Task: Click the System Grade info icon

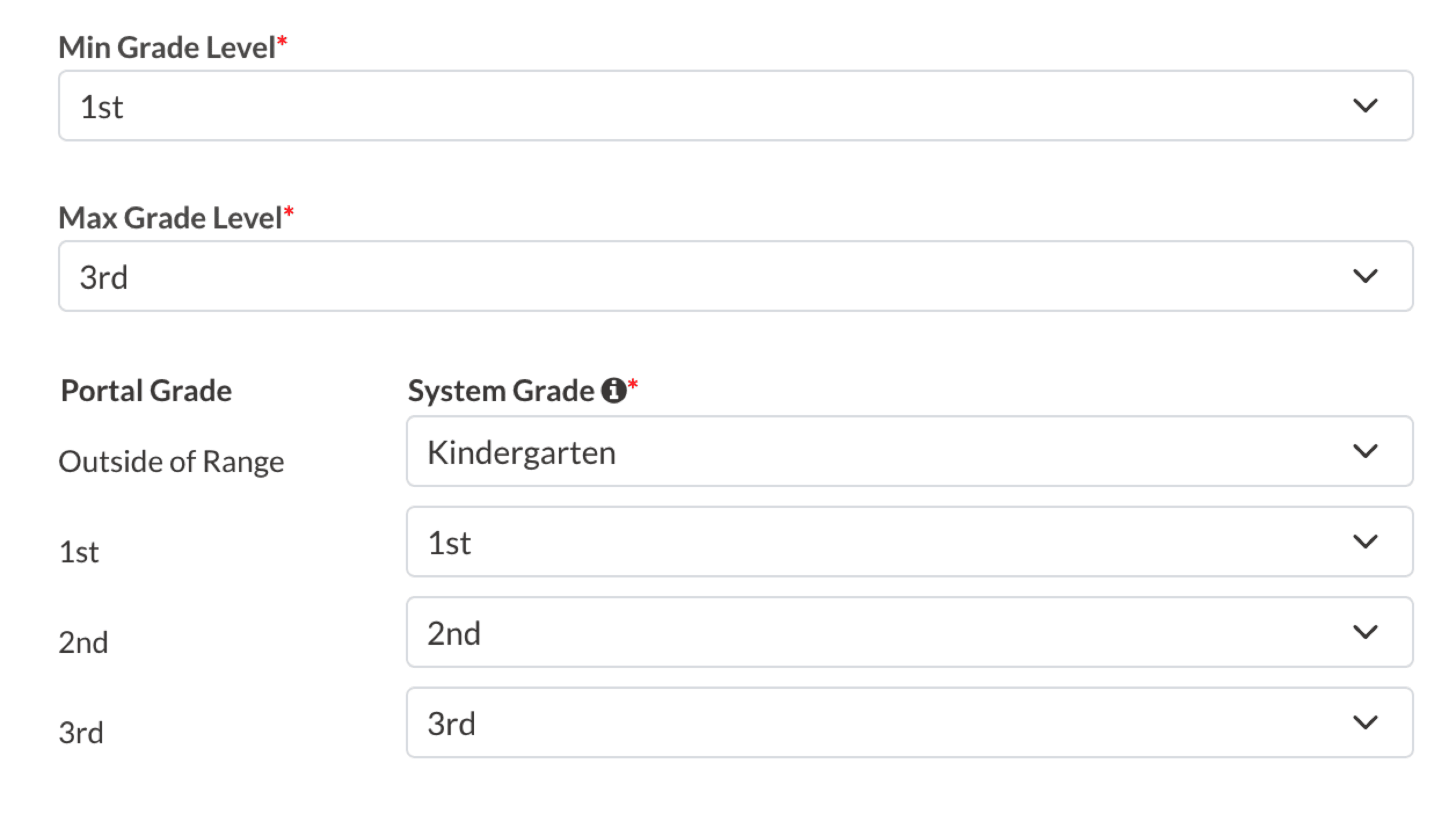Action: pyautogui.click(x=613, y=390)
